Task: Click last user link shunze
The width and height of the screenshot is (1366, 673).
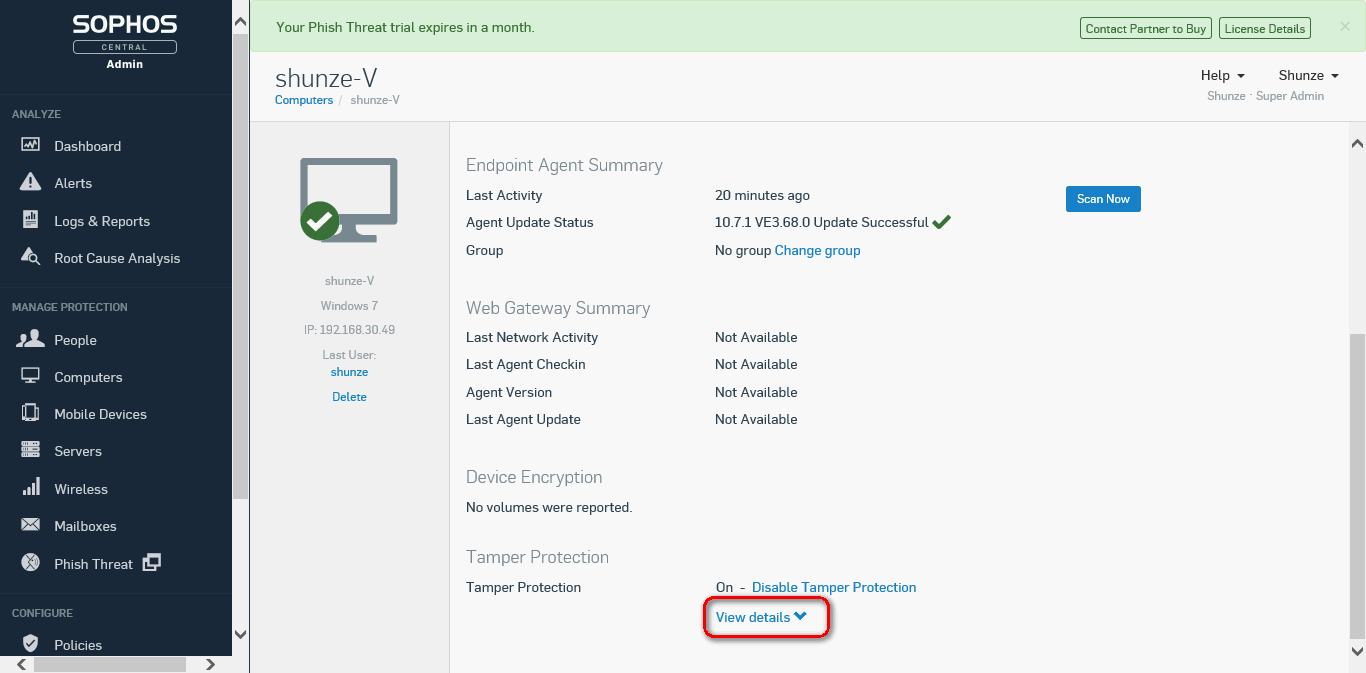Action: click(349, 372)
